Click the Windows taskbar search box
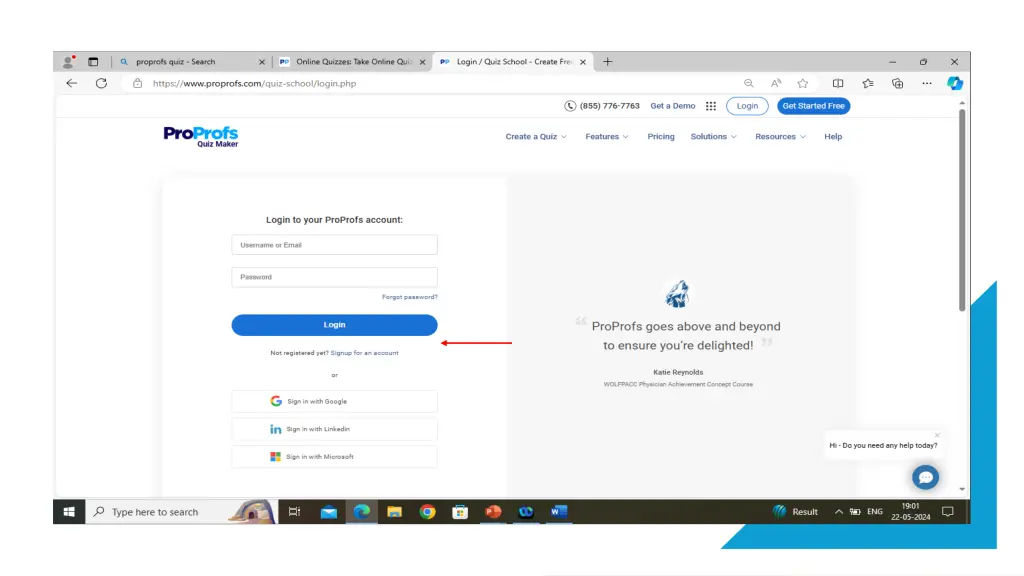Viewport: 1024px width, 576px height. pos(182,512)
